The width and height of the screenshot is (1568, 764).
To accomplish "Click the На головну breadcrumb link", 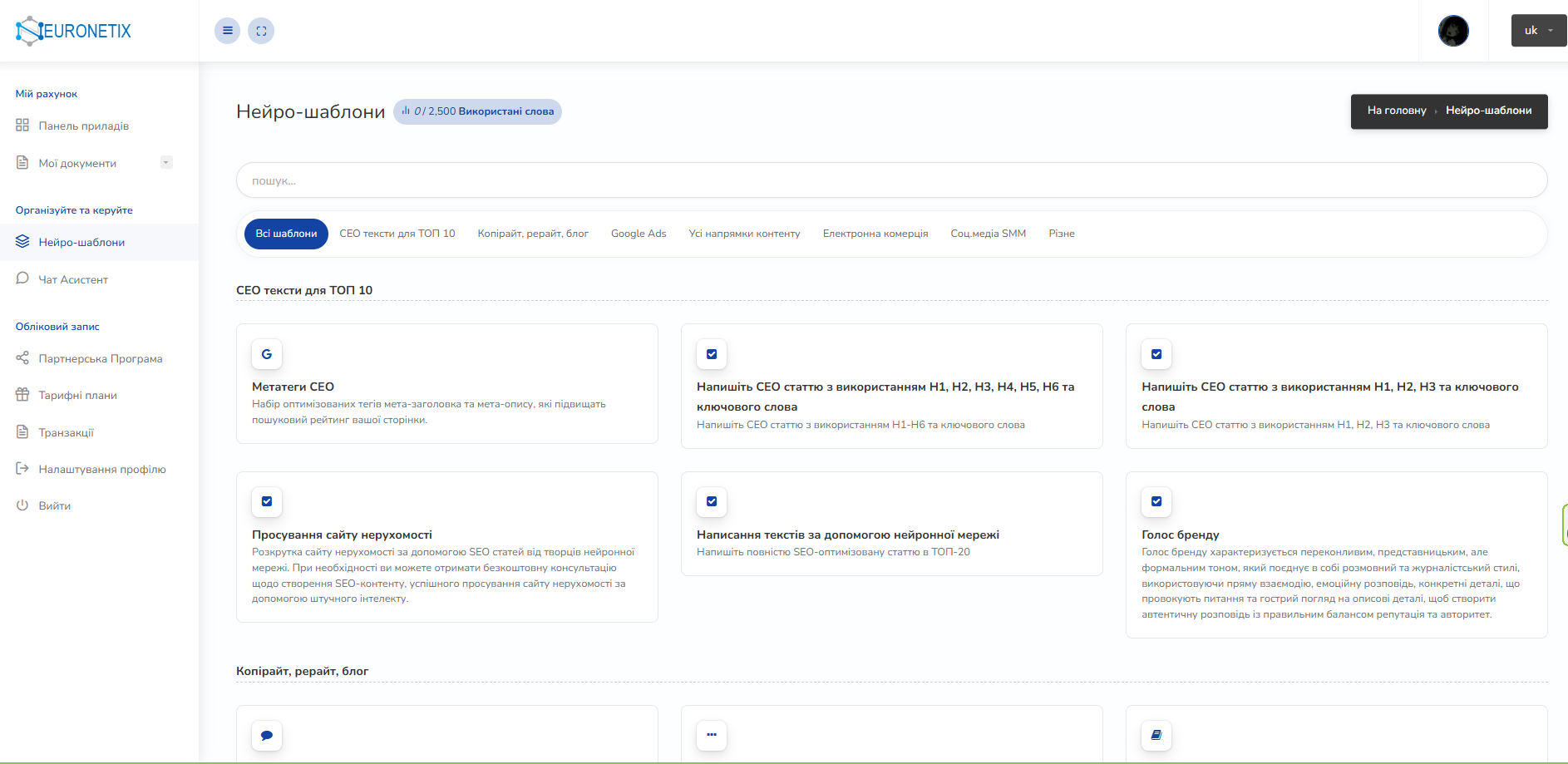I will 1396,111.
